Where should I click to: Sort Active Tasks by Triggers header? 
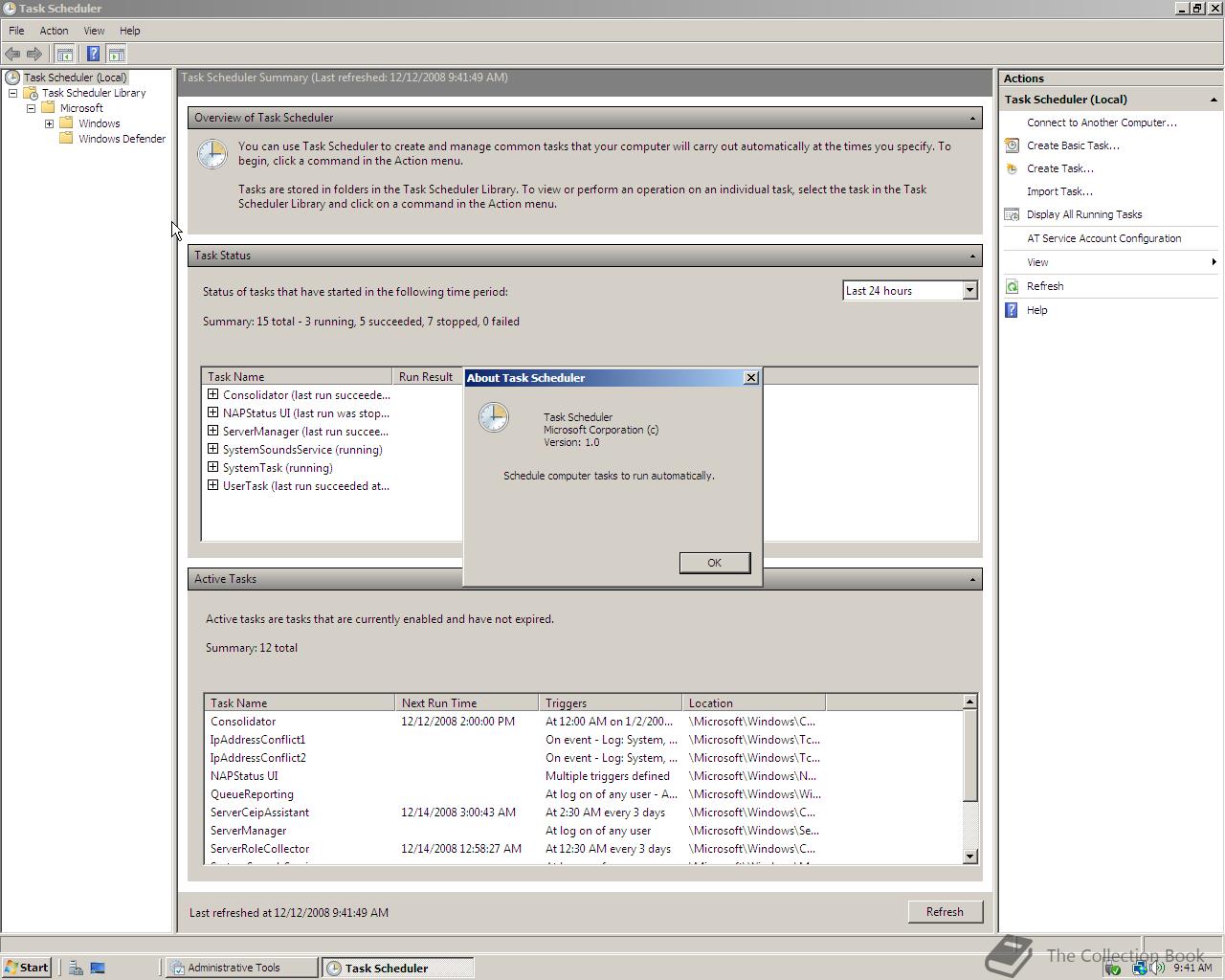coord(610,703)
